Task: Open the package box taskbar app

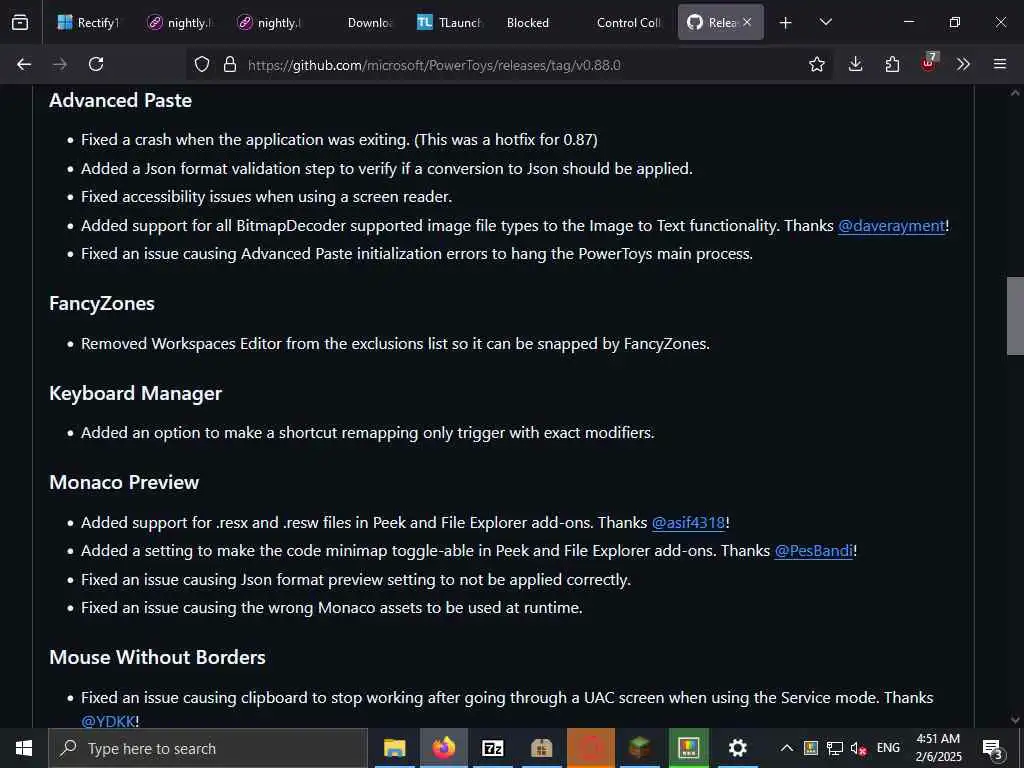Action: (542, 748)
